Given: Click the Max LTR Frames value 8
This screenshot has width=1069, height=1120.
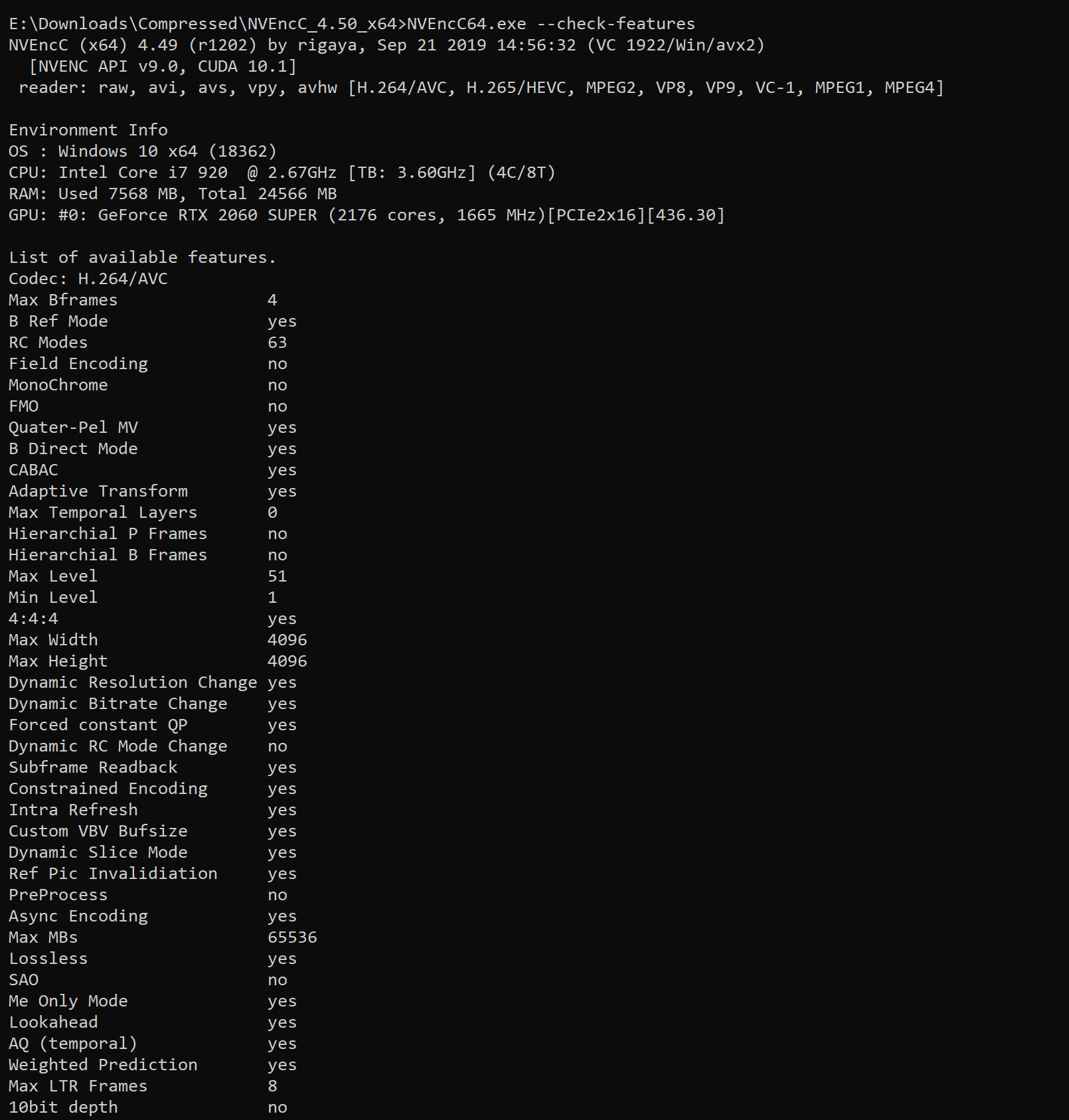Looking at the screenshot, I should (x=272, y=1086).
